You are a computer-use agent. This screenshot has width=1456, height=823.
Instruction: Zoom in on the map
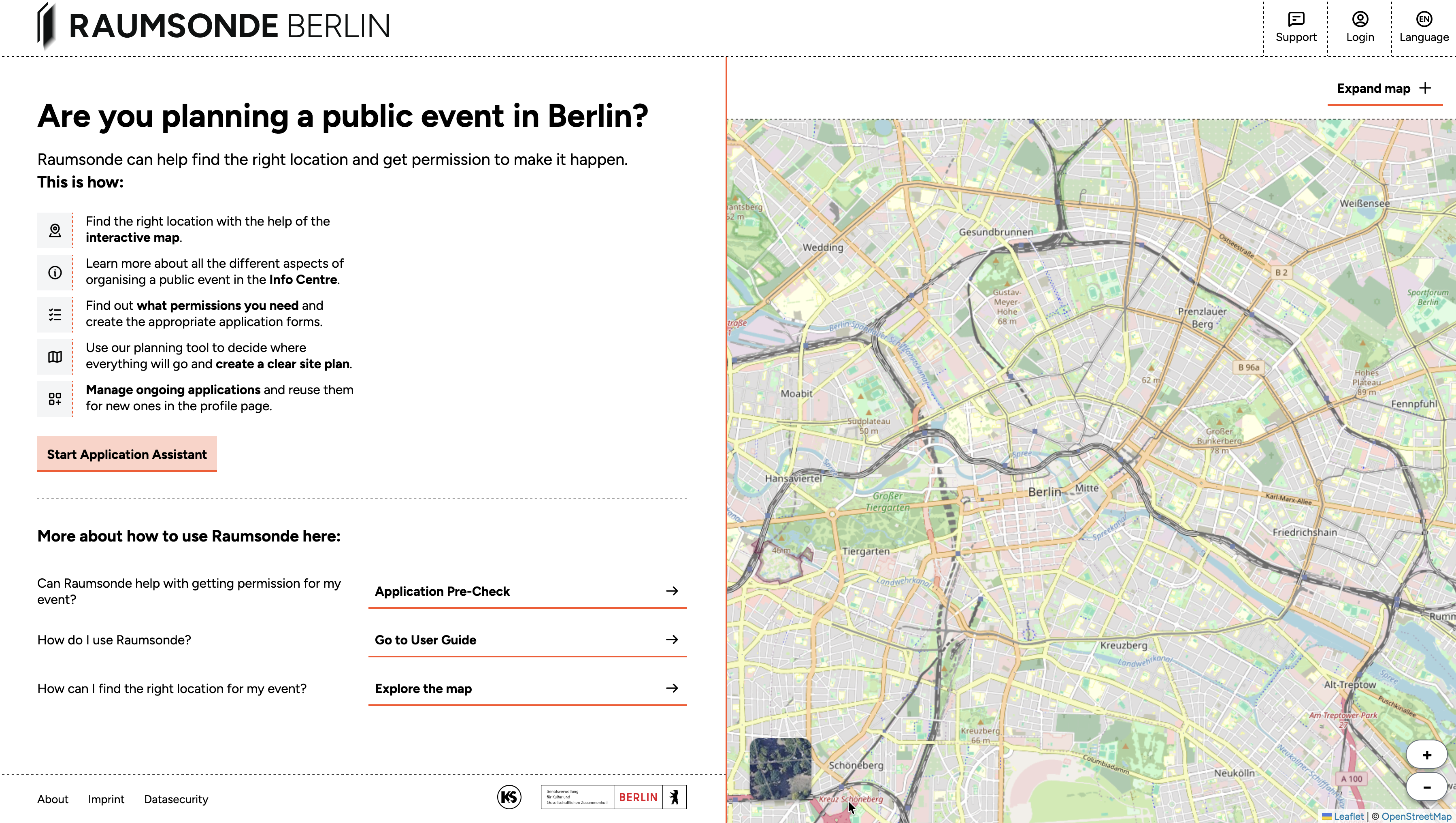pyautogui.click(x=1426, y=755)
